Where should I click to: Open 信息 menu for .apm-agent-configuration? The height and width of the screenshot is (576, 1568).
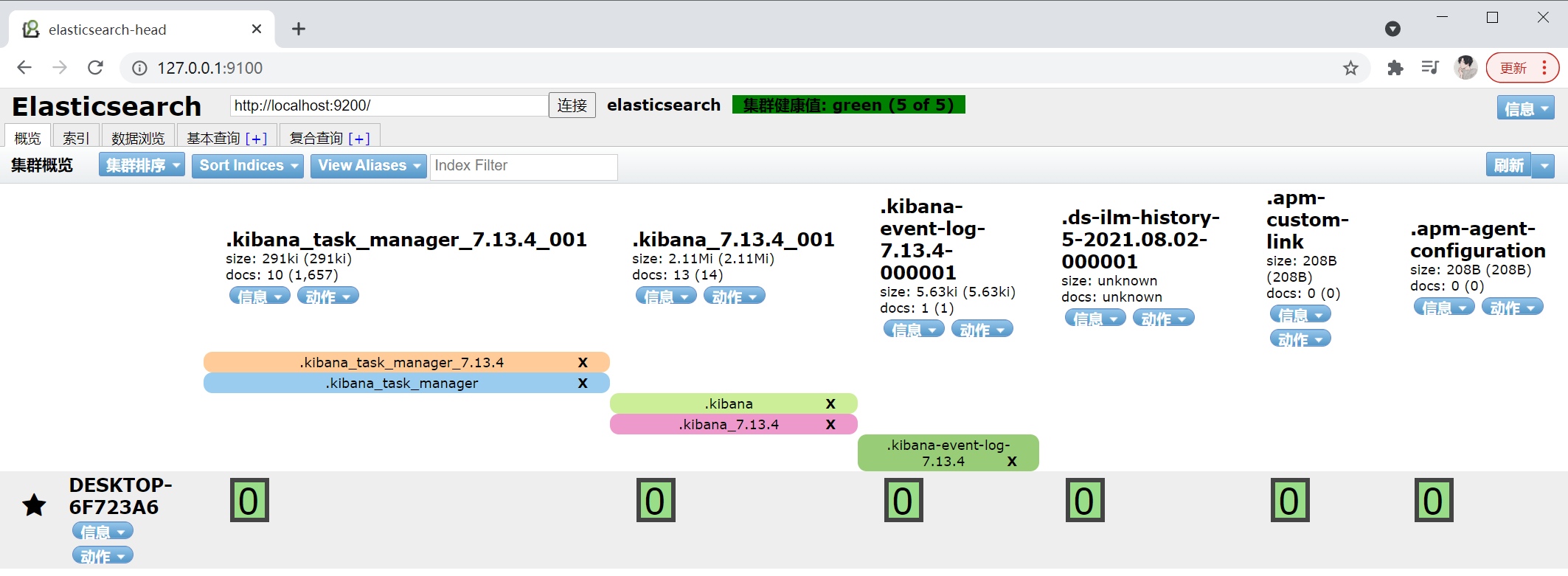coord(1444,307)
